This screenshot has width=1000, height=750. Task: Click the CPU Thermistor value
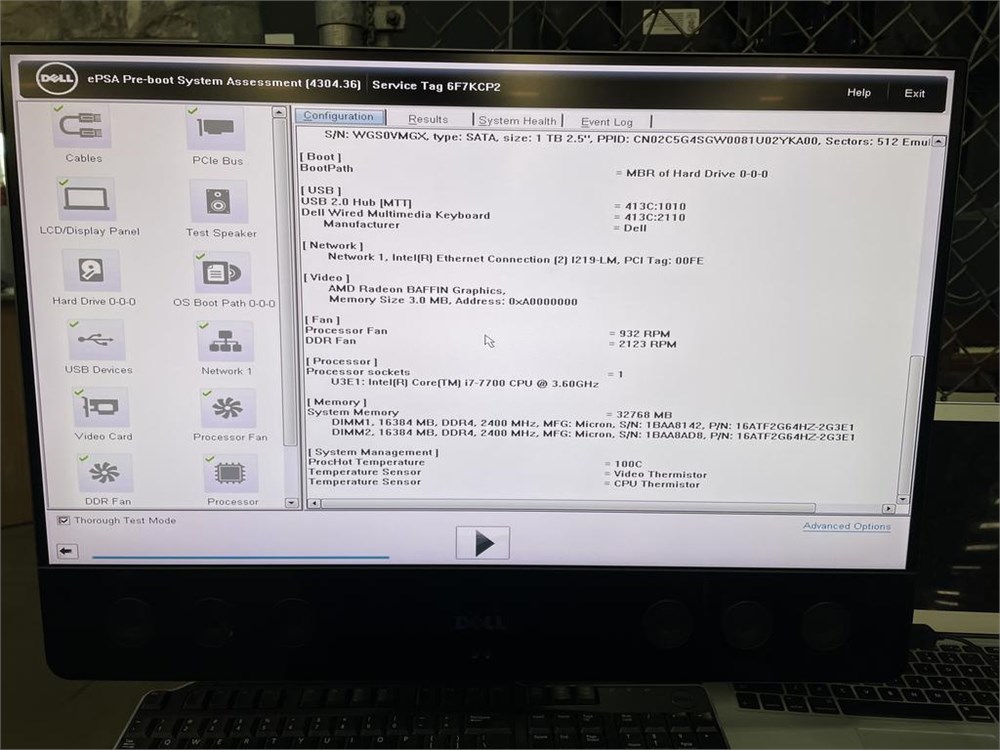click(657, 484)
